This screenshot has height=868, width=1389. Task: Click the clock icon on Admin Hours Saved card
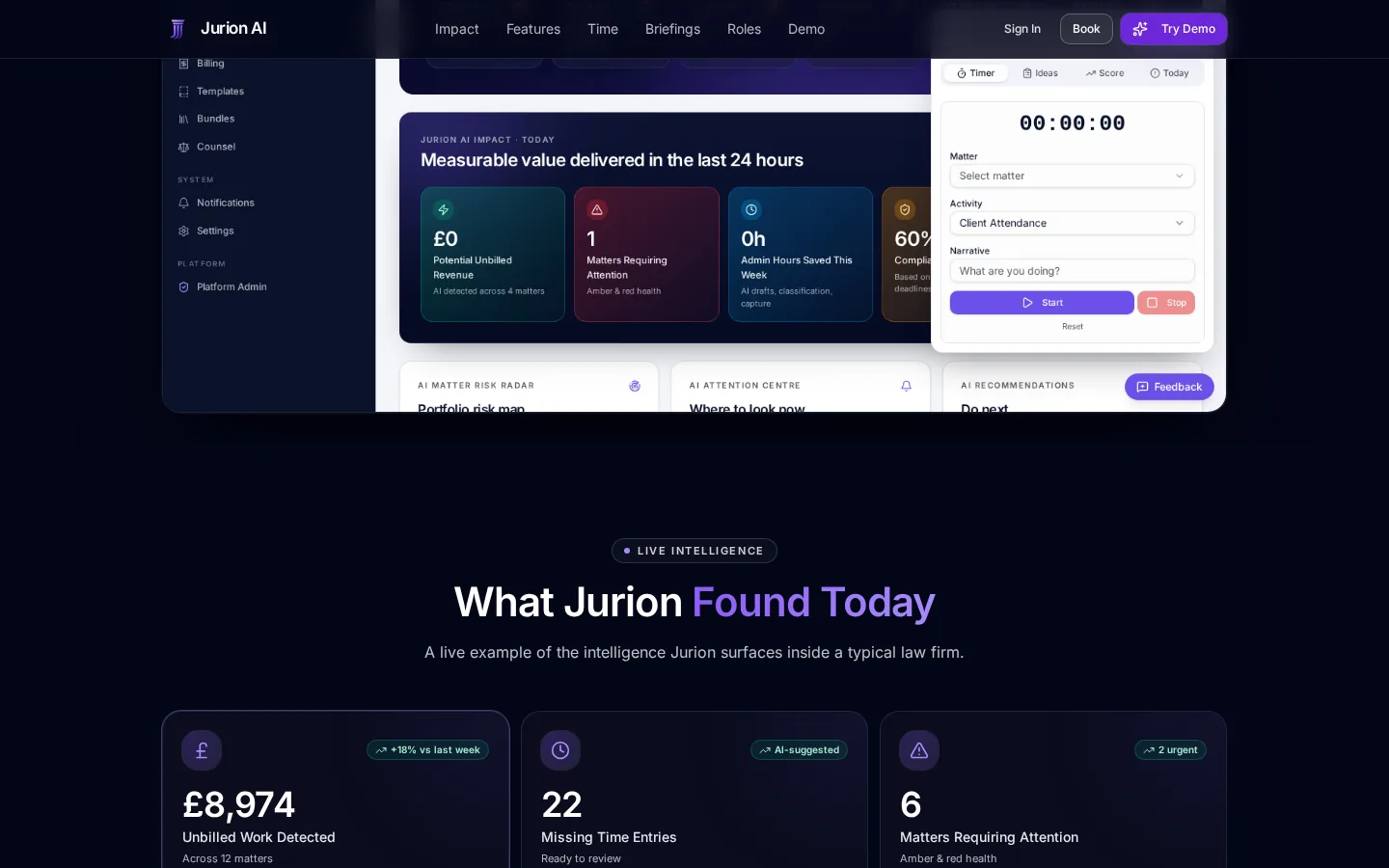[751, 209]
